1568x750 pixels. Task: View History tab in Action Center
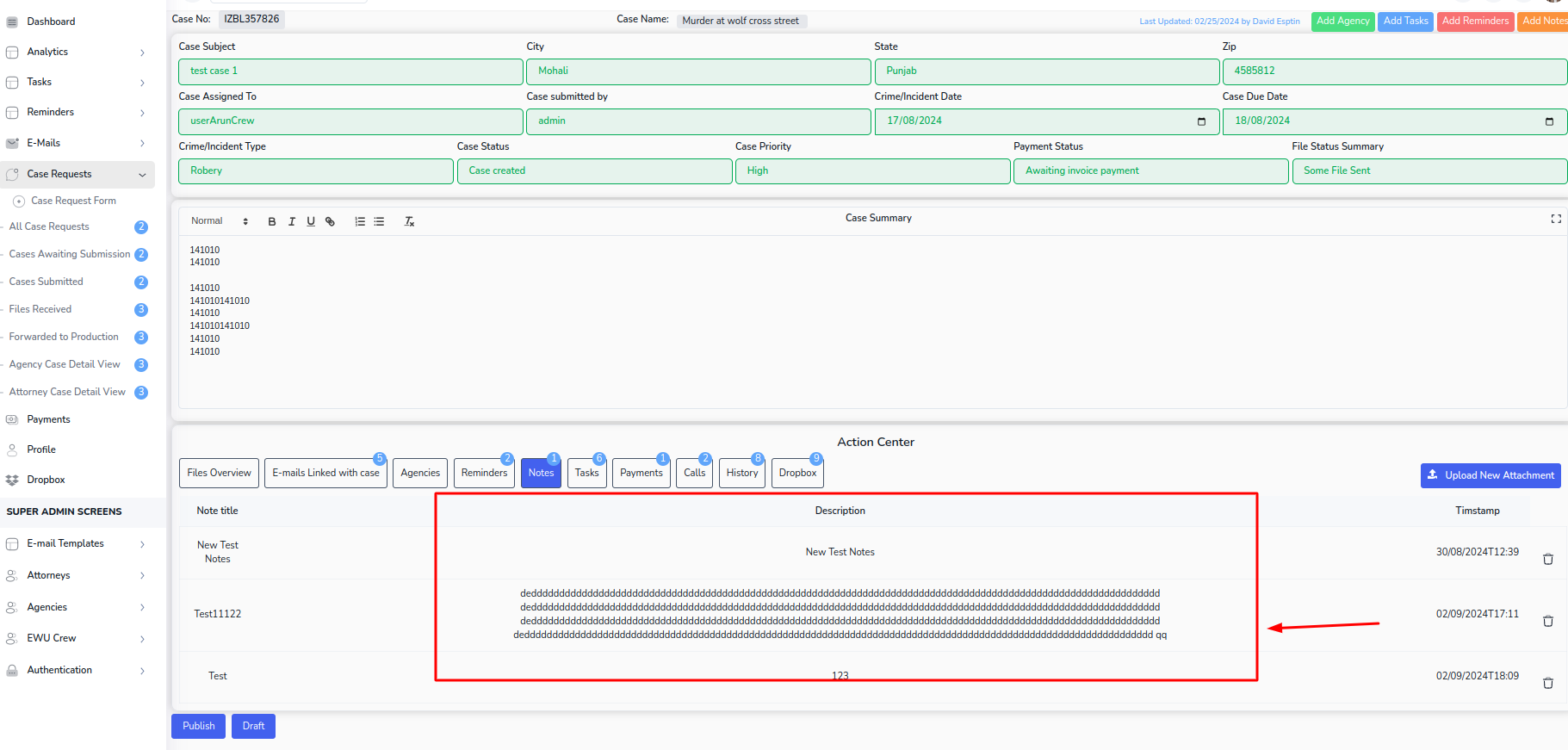[742, 473]
